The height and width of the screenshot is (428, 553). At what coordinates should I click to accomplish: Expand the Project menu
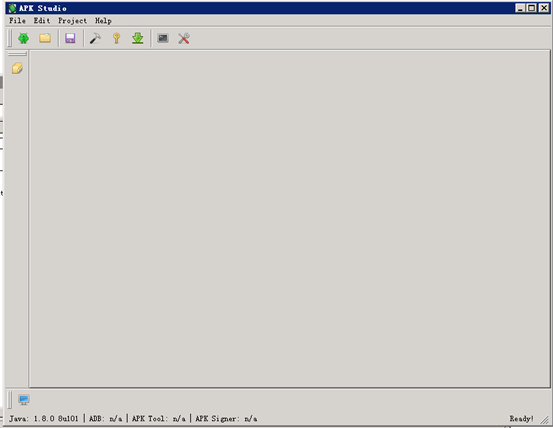pyautogui.click(x=72, y=20)
